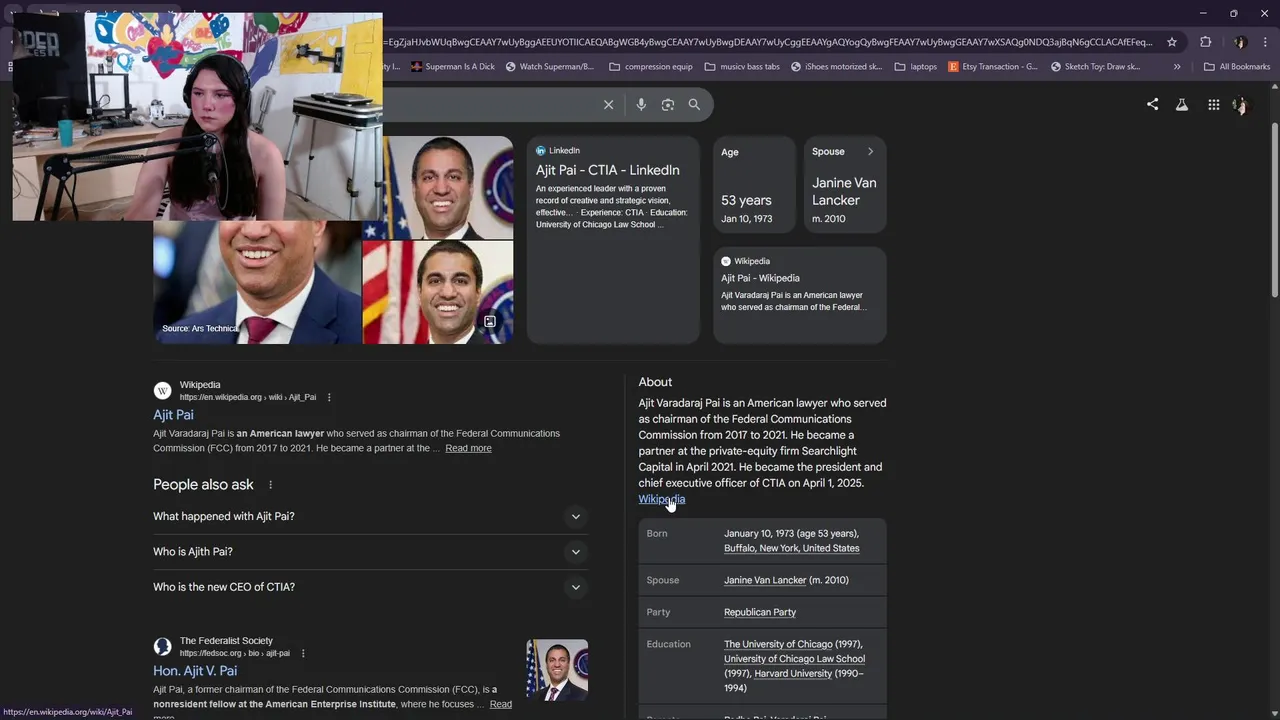Open the iShoes motorized bookmark
Viewport: 1280px width, 720px height.
pos(836,67)
